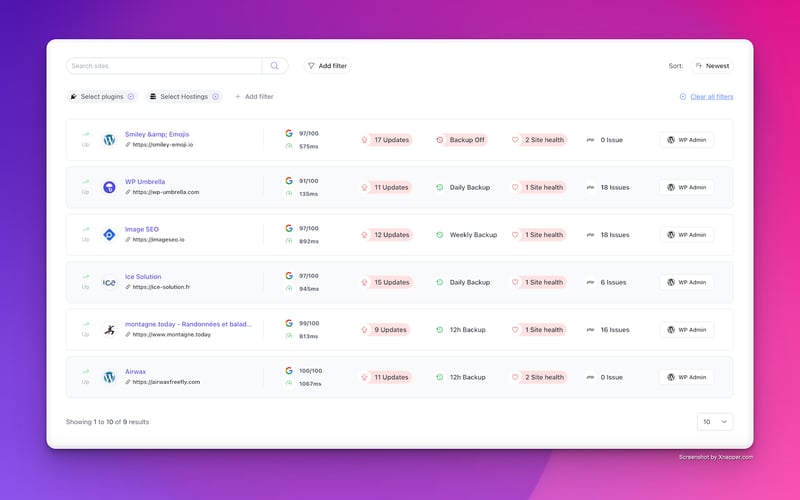Click the Ice Solution site logo
The width and height of the screenshot is (800, 500).
pyautogui.click(x=109, y=282)
